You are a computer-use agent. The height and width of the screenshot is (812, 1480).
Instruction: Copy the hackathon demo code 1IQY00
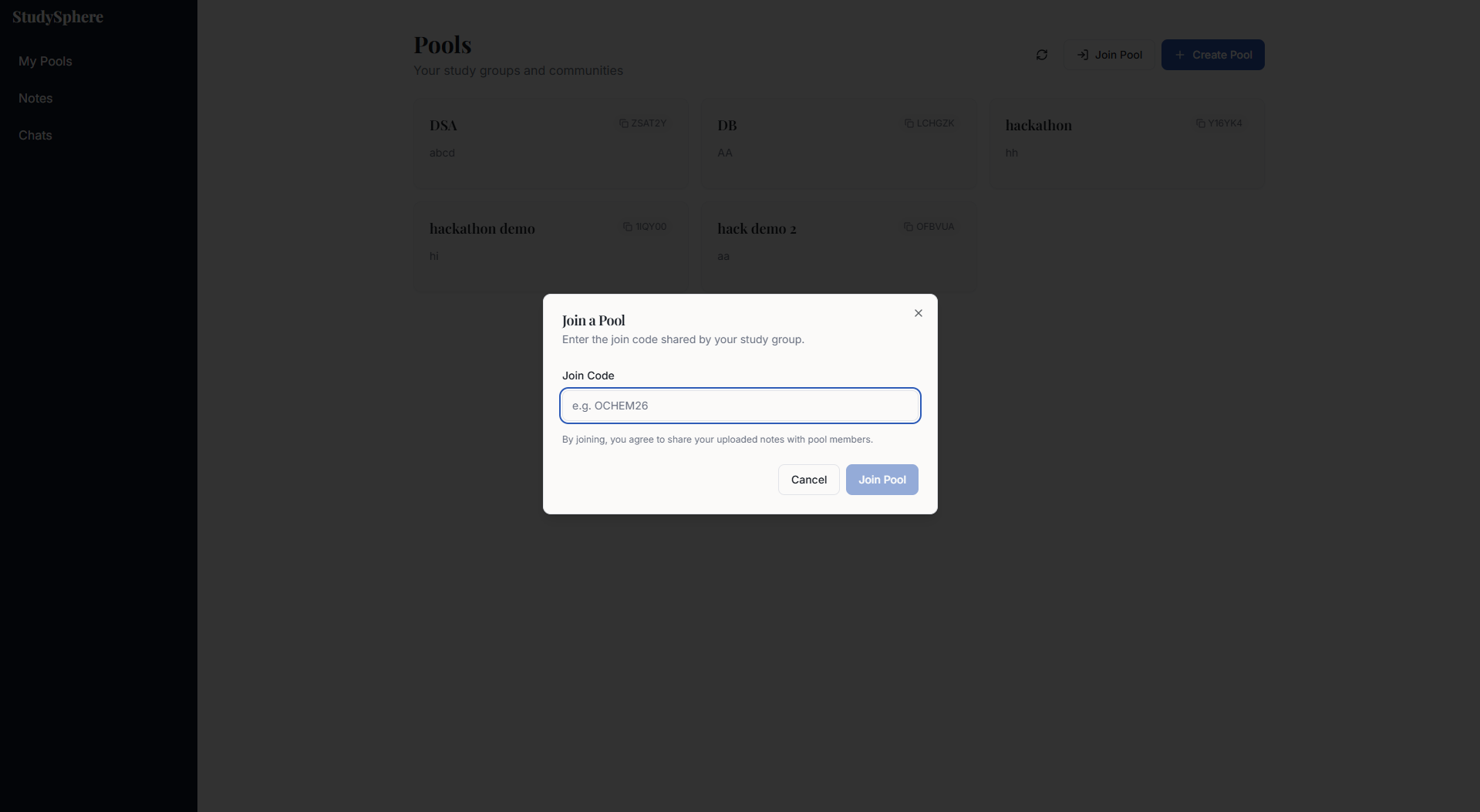(645, 227)
